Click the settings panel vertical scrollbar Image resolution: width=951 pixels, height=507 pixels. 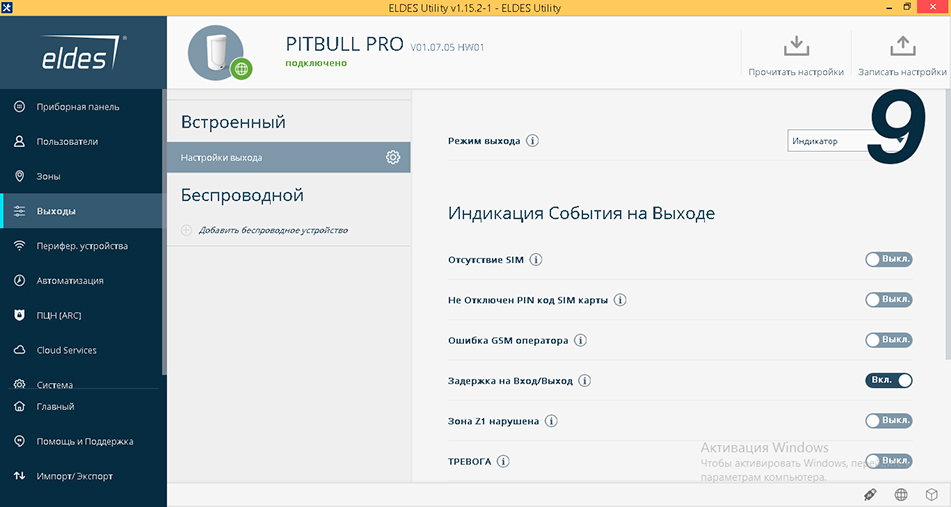(x=947, y=224)
